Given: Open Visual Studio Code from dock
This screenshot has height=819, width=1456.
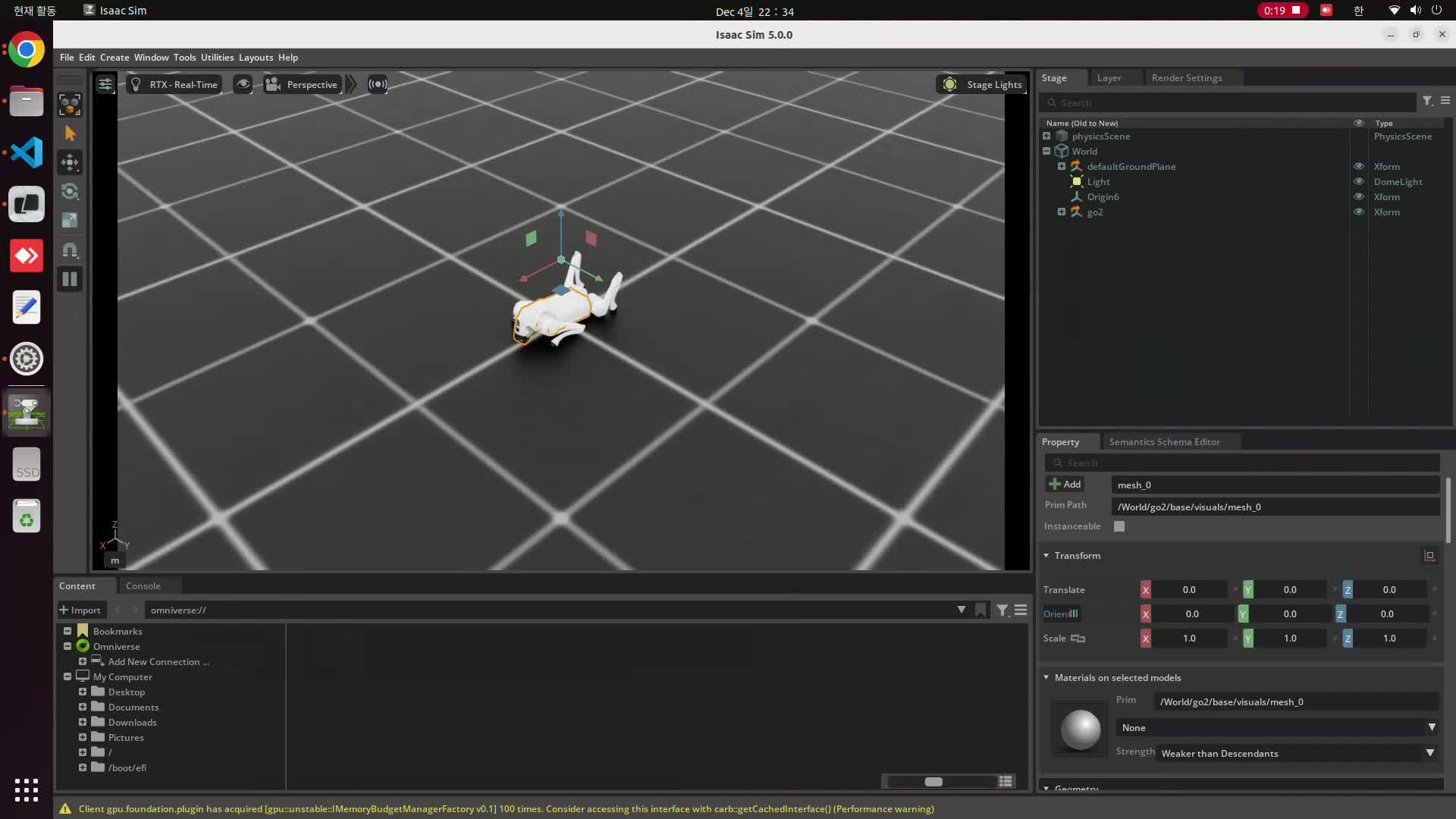Looking at the screenshot, I should 27,152.
